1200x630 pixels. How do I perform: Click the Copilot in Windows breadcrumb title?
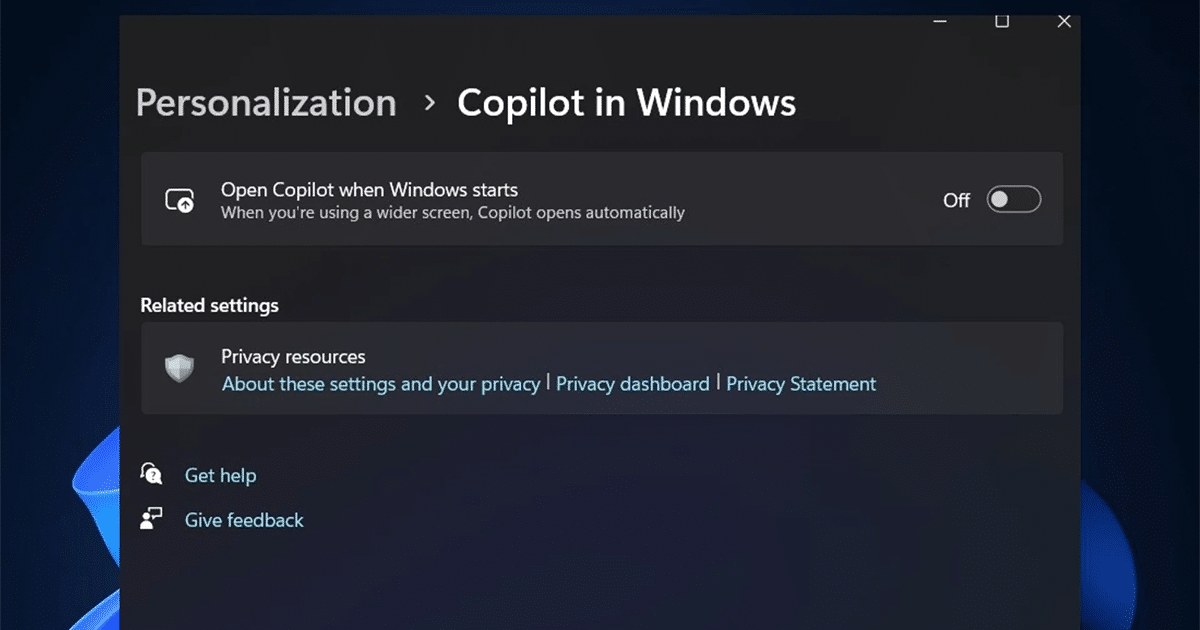(x=626, y=102)
